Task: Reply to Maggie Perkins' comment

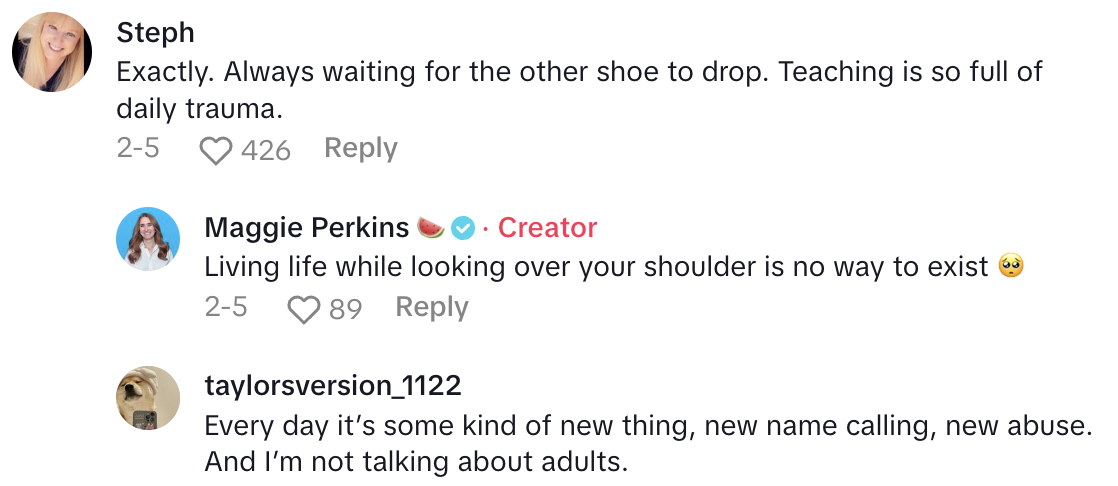Action: [432, 307]
